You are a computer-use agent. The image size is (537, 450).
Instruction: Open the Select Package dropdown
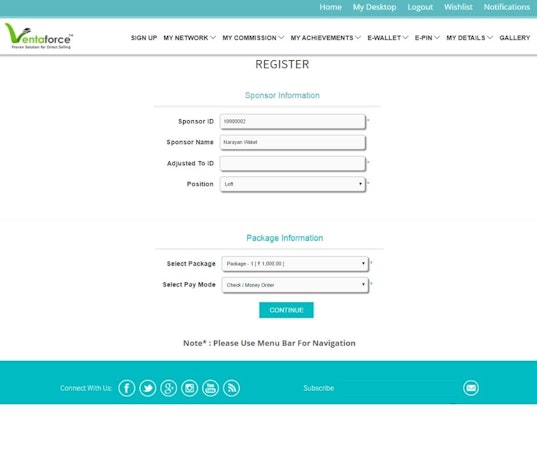point(295,264)
